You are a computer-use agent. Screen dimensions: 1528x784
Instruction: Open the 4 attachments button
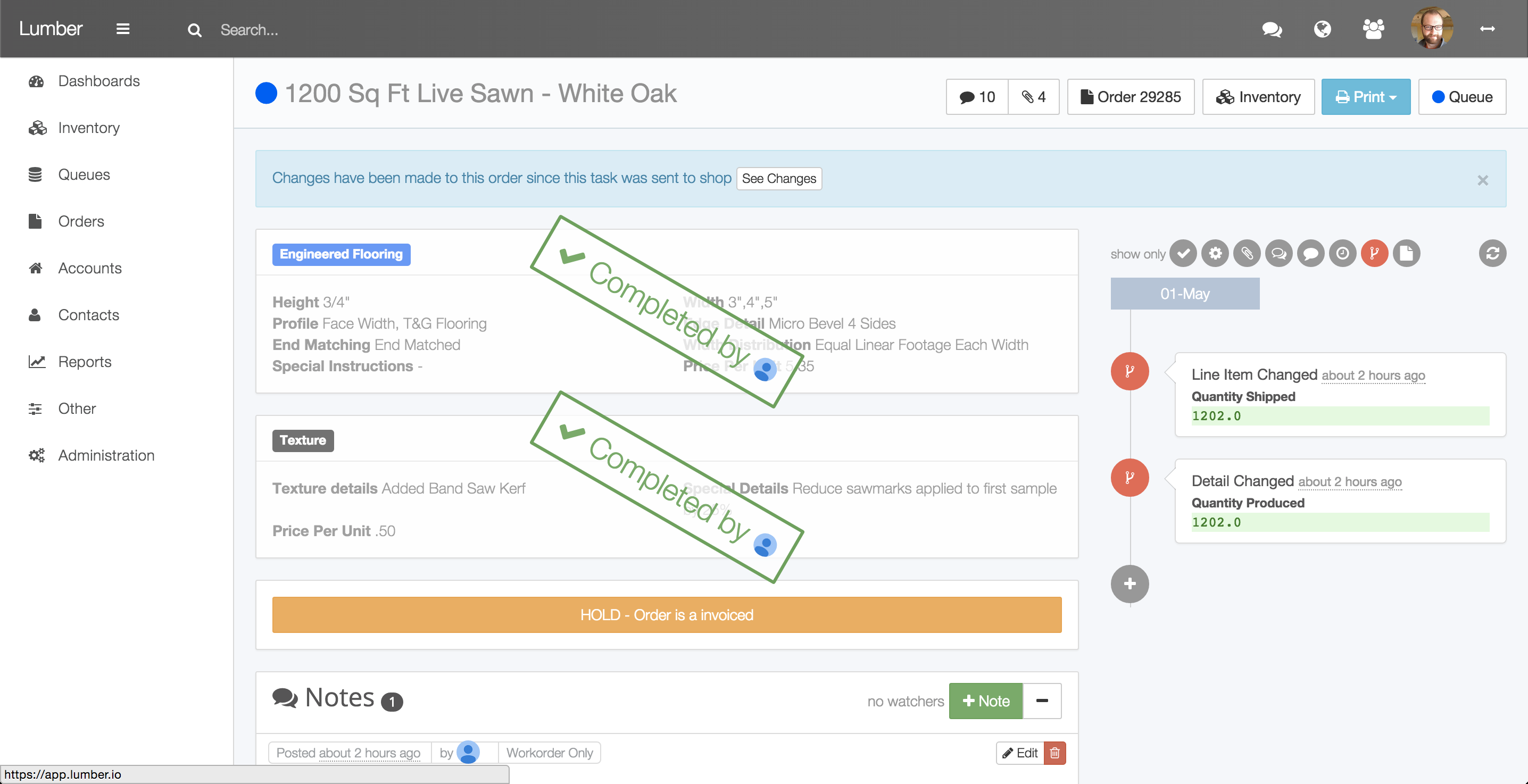(1033, 97)
